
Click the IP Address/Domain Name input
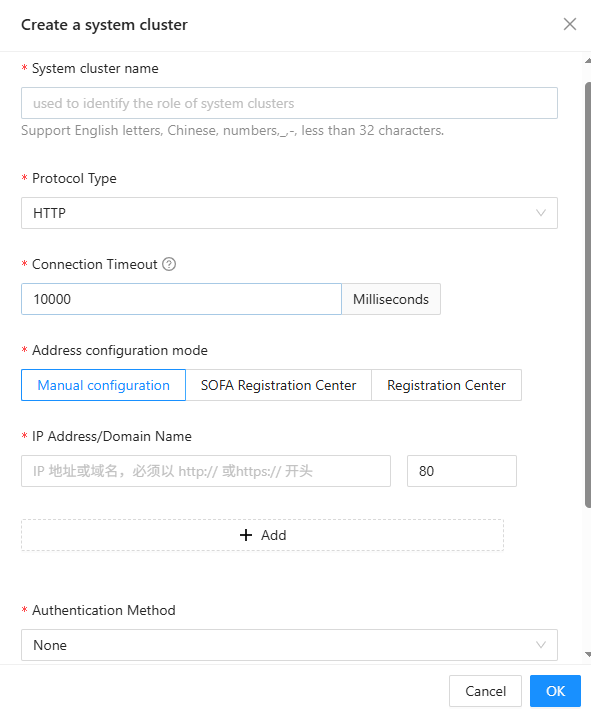[x=206, y=471]
